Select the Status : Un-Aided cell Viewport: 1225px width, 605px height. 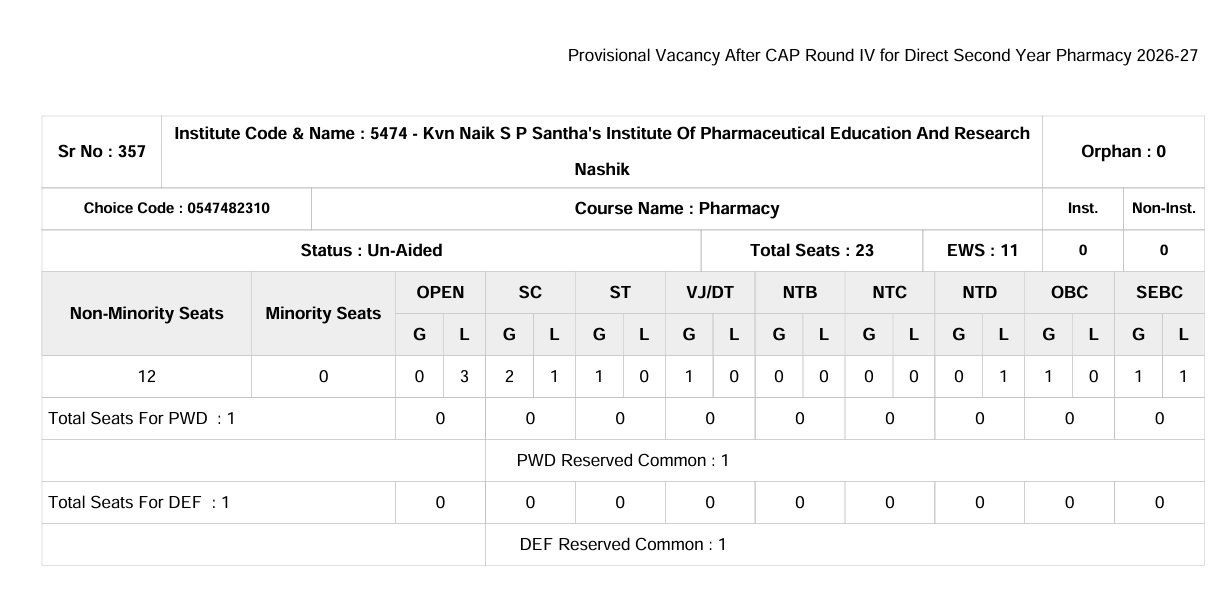pos(372,251)
